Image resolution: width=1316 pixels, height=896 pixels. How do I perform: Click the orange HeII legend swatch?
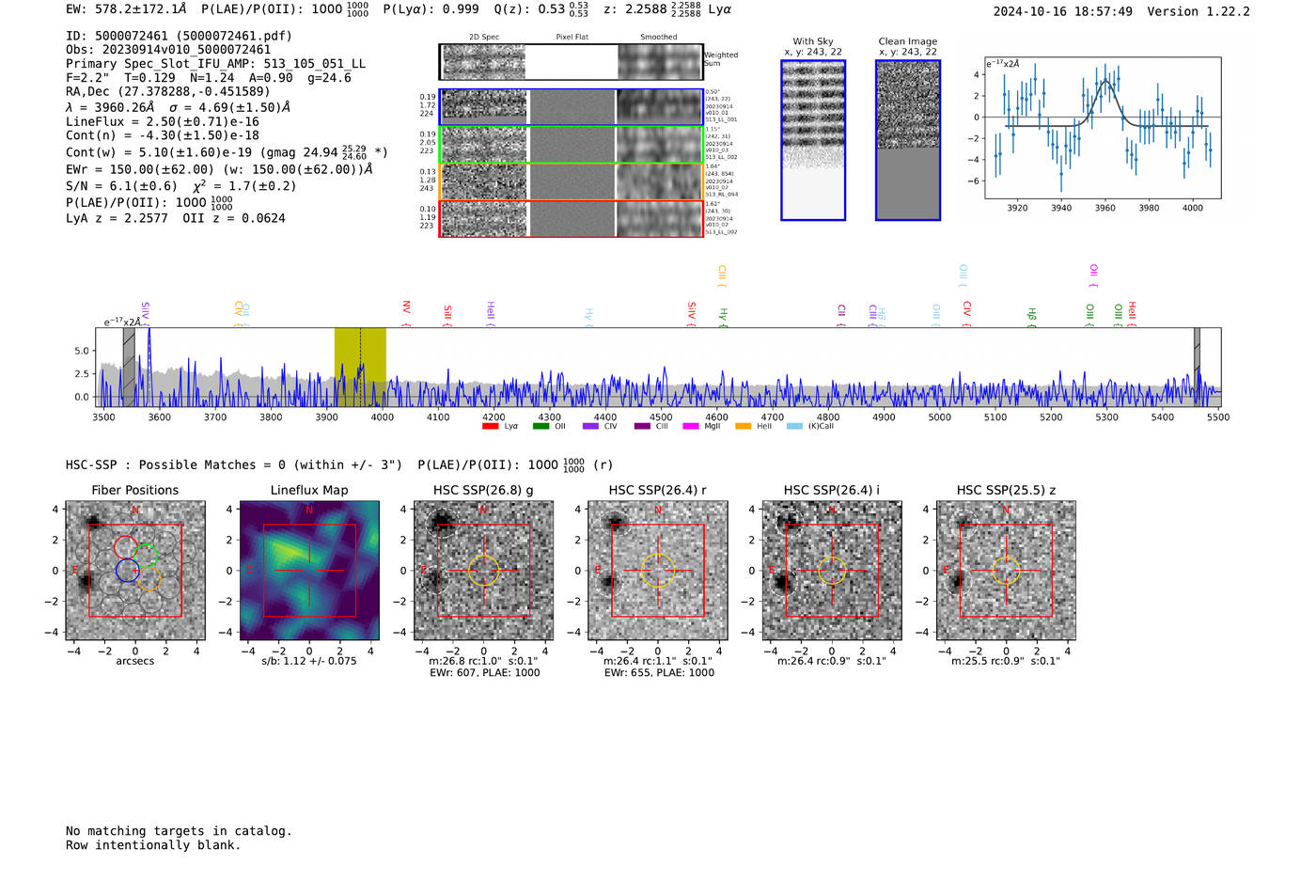coord(744,426)
